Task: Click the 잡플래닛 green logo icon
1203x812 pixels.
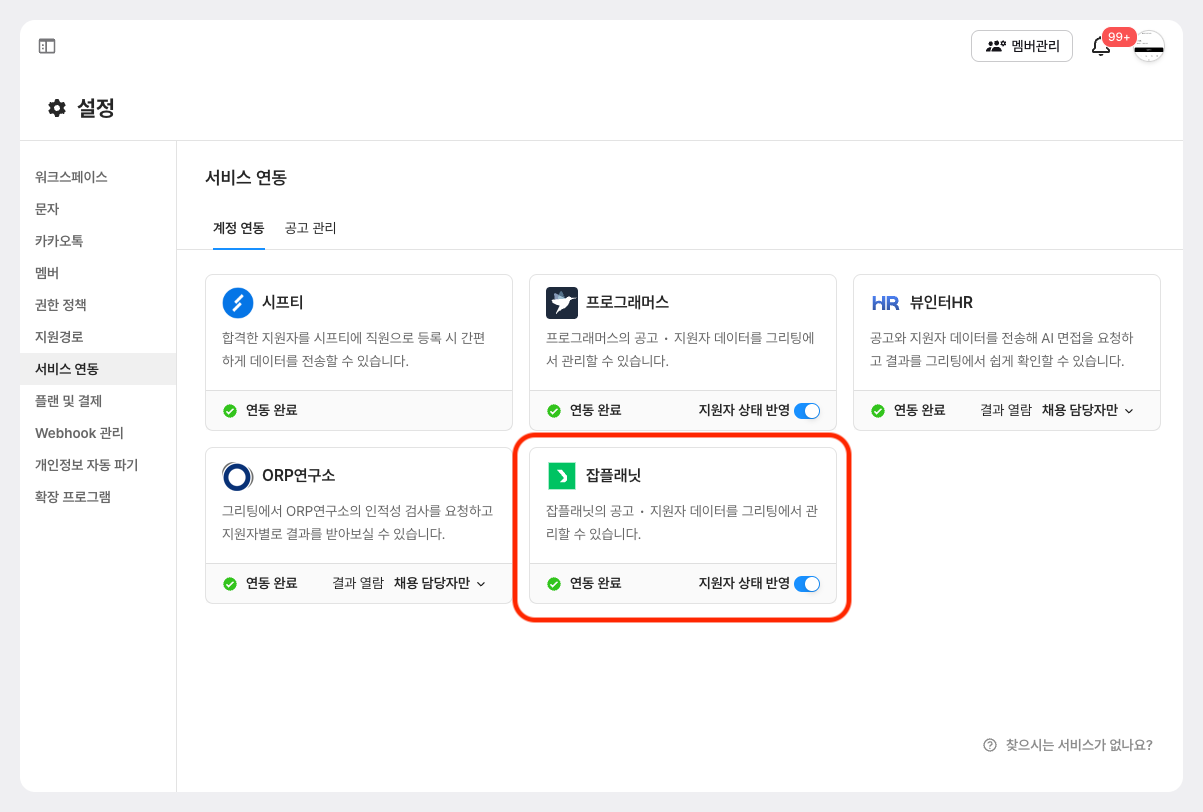Action: 562,476
